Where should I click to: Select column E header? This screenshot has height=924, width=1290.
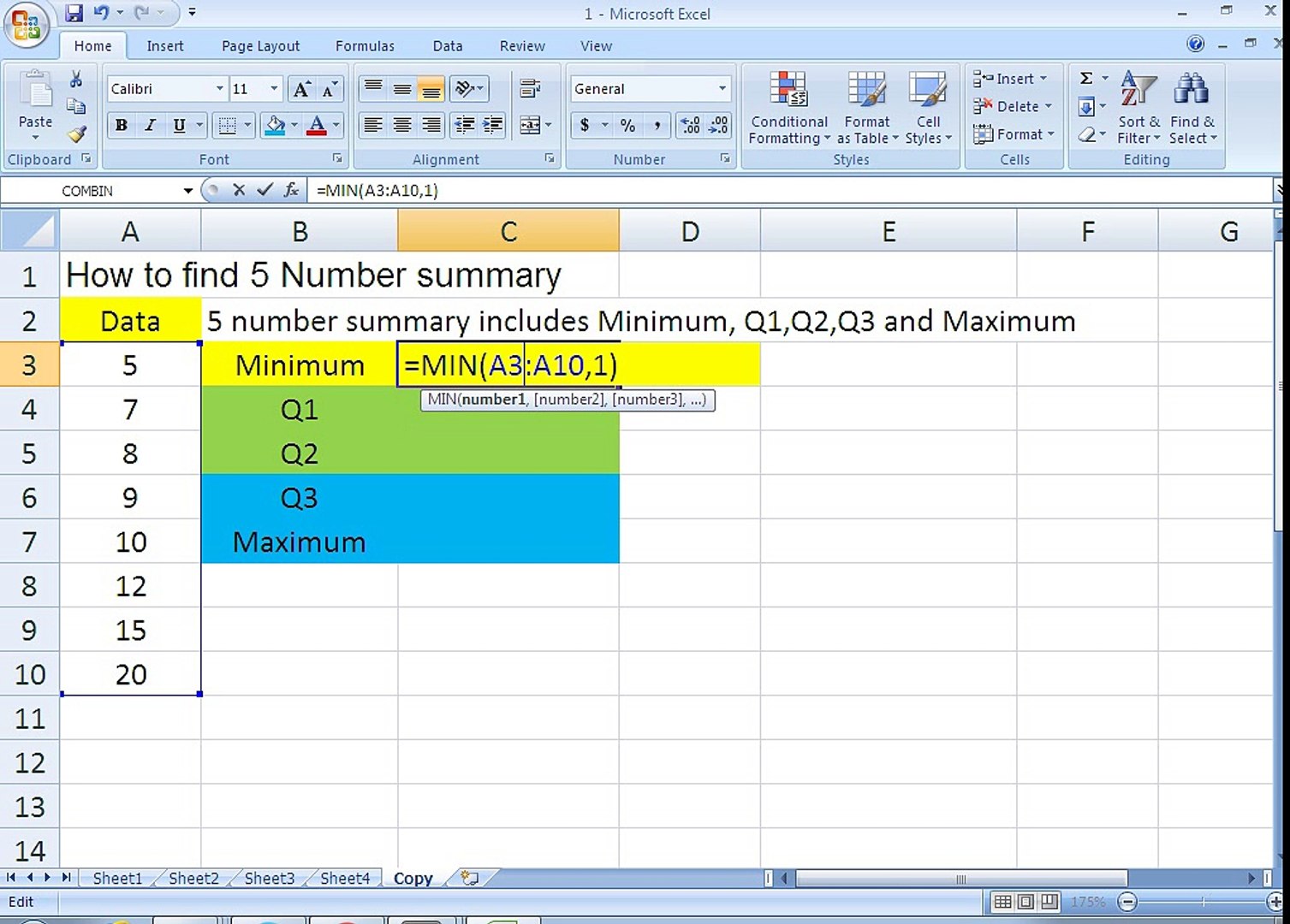(x=889, y=231)
